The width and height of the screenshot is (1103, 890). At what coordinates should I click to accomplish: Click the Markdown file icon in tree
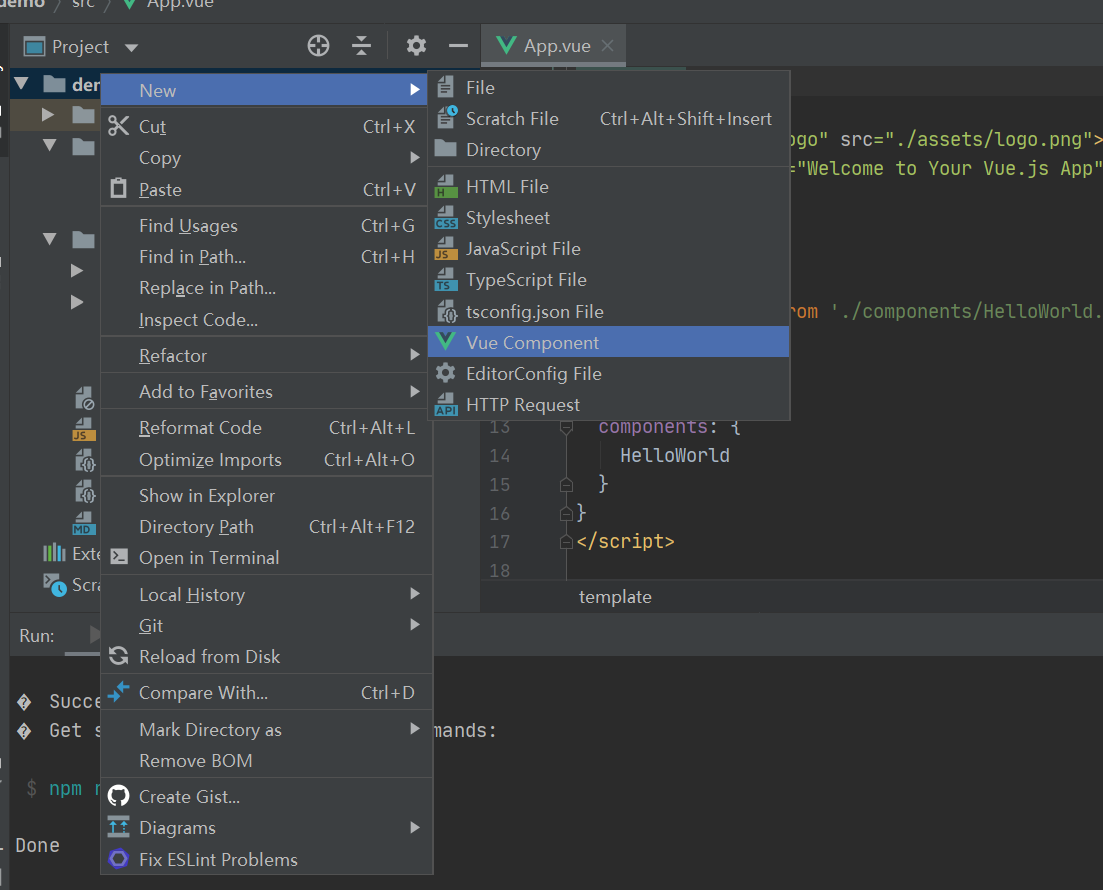84,523
